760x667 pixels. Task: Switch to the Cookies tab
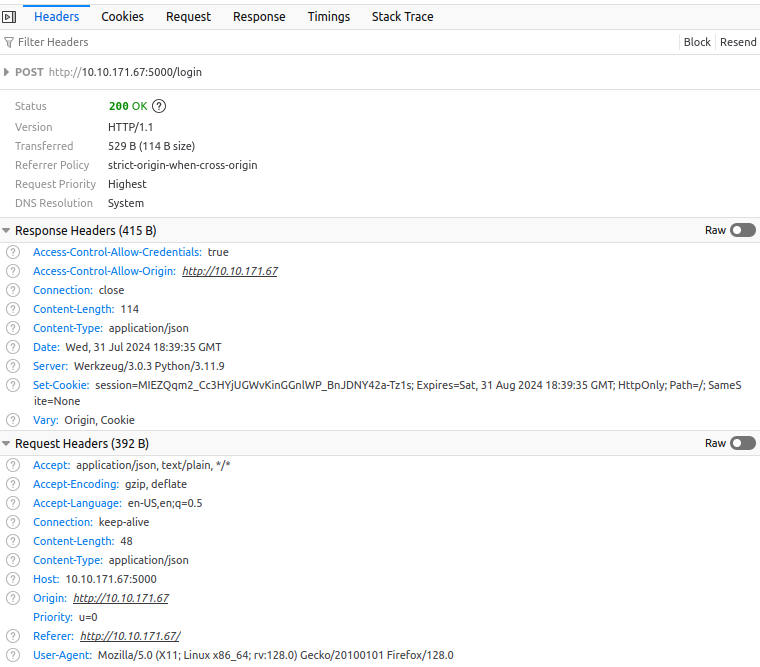[122, 17]
